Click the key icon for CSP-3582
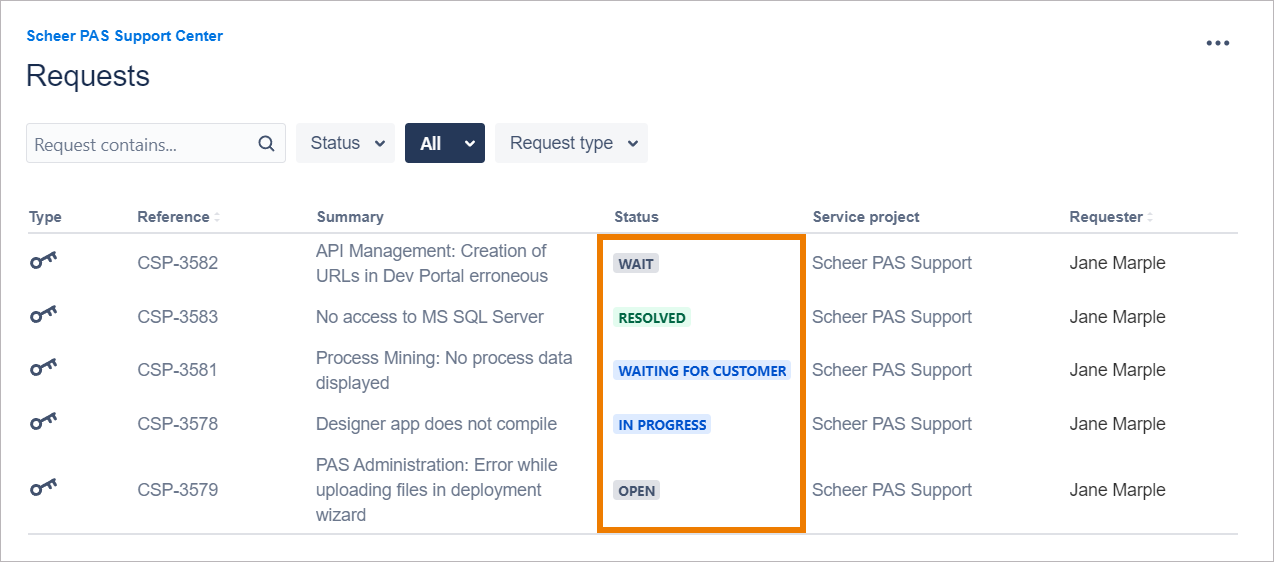This screenshot has width=1274, height=562. tap(43, 263)
